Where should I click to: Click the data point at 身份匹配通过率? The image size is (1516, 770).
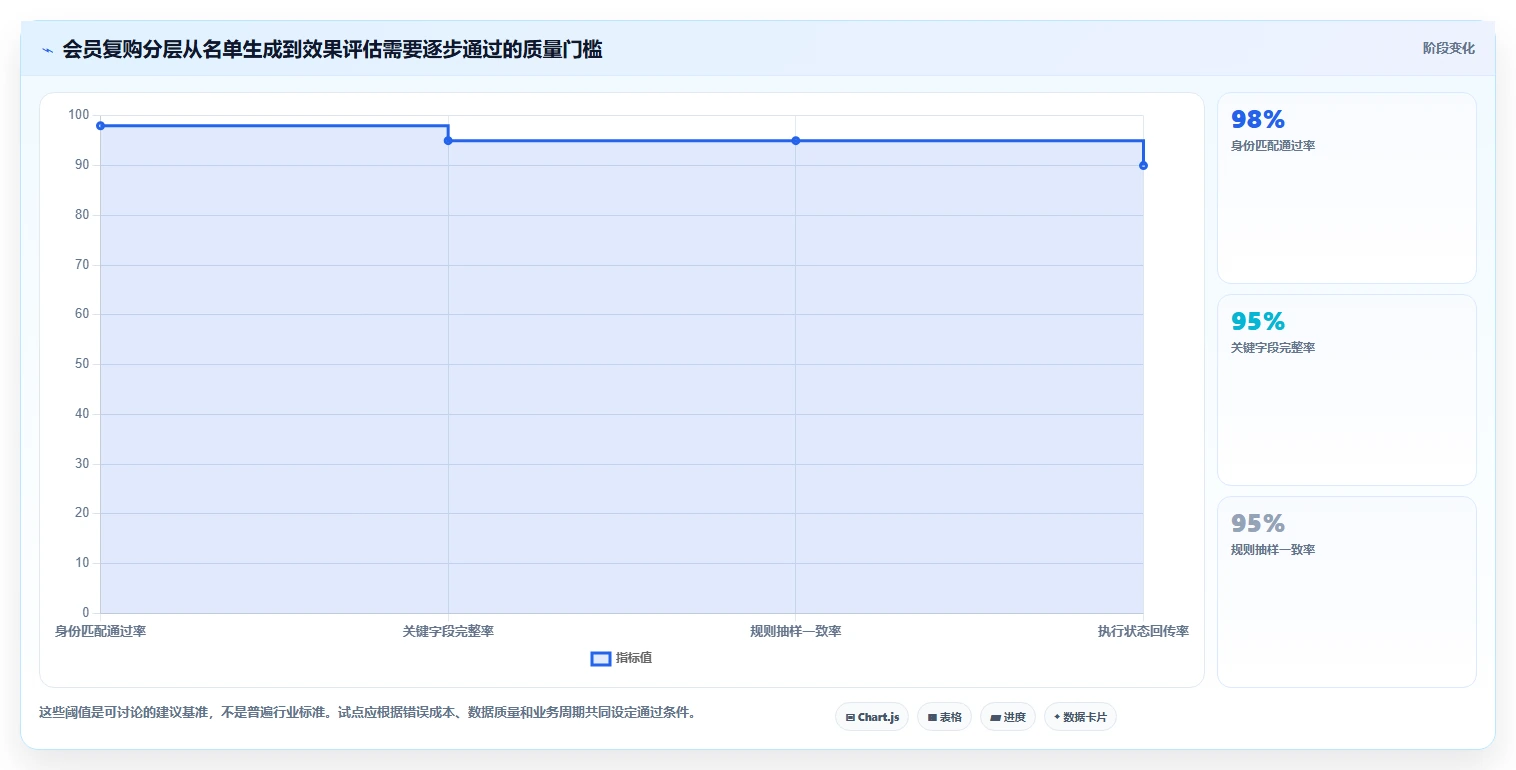100,126
